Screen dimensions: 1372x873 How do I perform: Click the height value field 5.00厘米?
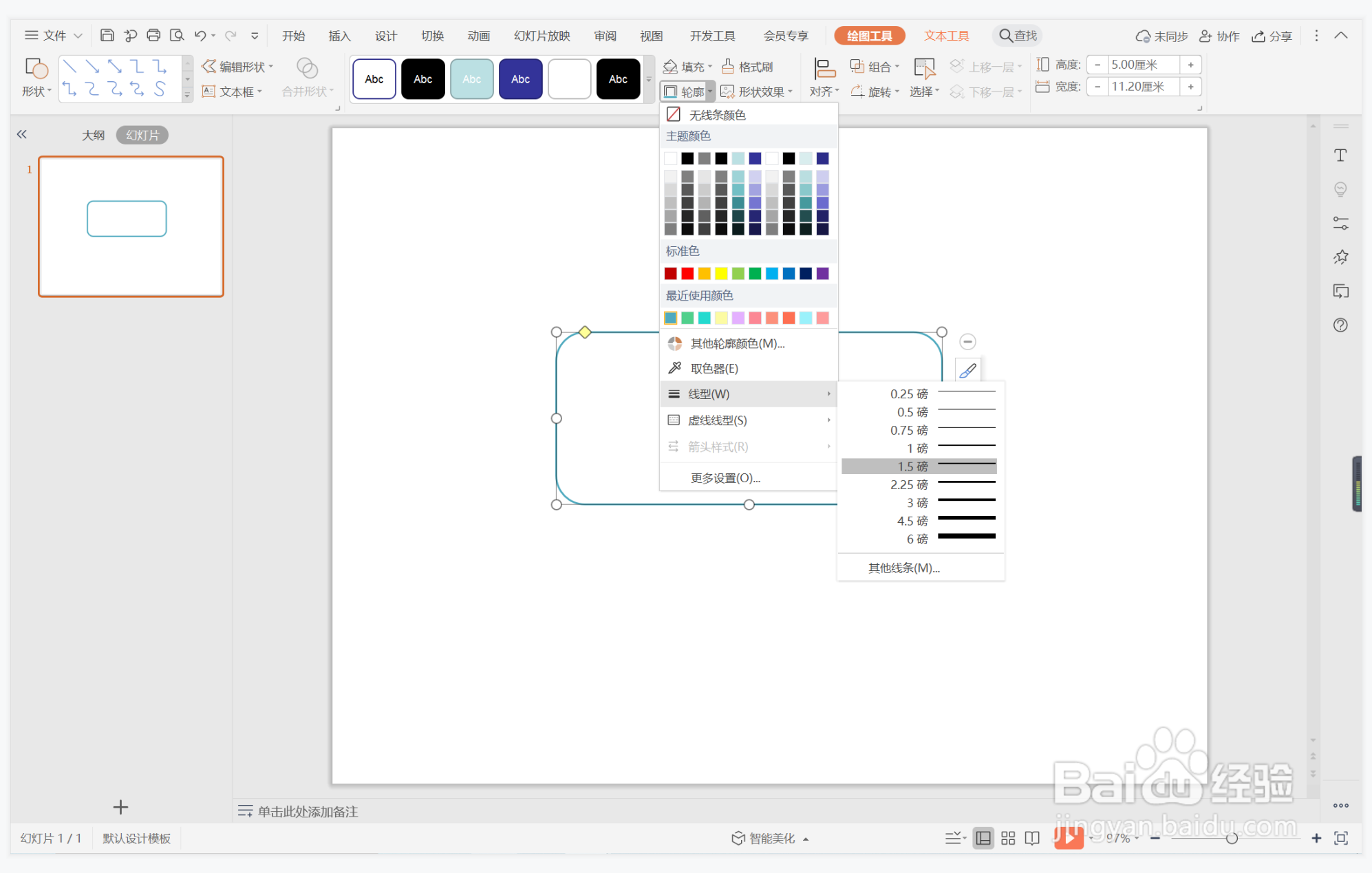(1143, 65)
